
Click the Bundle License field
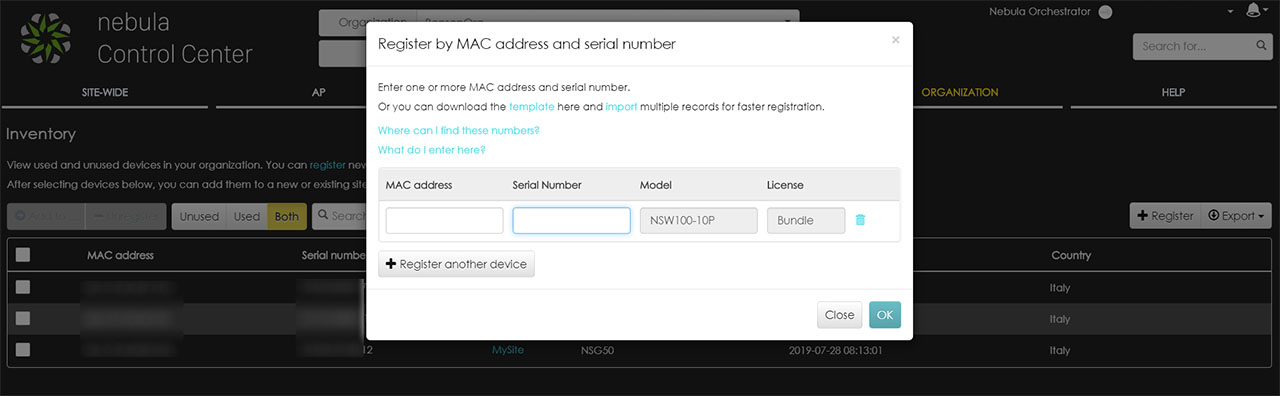pos(806,220)
